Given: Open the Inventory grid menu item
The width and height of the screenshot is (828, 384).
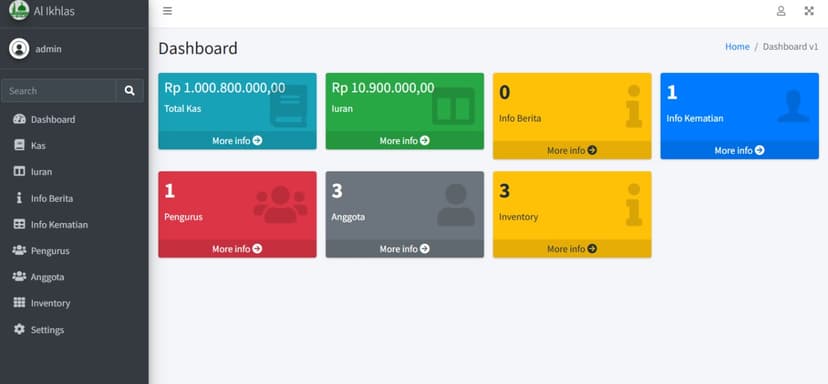Looking at the screenshot, I should pyautogui.click(x=74, y=303).
